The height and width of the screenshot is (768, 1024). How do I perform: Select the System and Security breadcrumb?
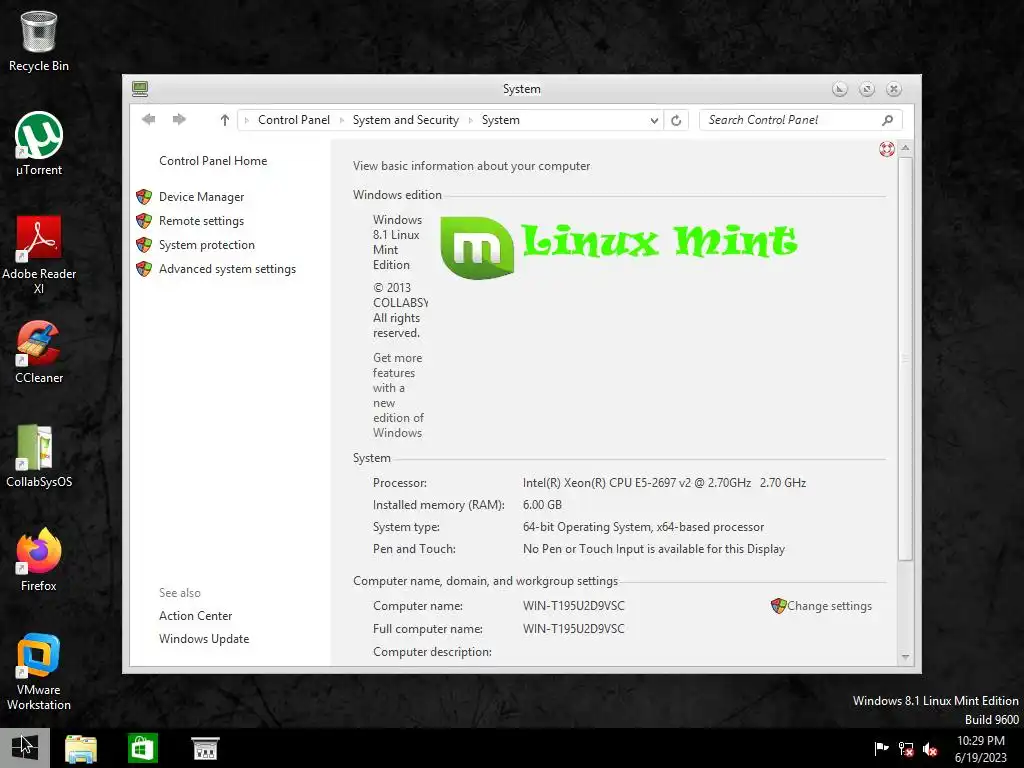406,120
